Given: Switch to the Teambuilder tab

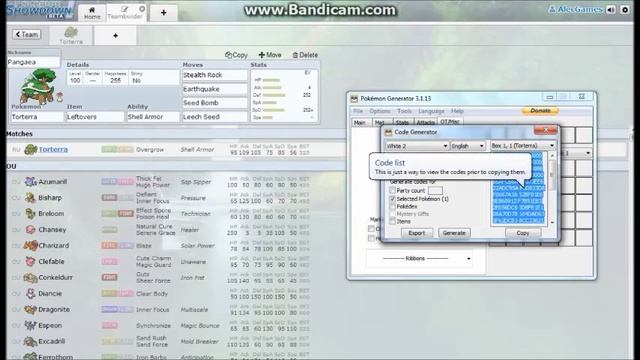Looking at the screenshot, I should click(x=125, y=13).
